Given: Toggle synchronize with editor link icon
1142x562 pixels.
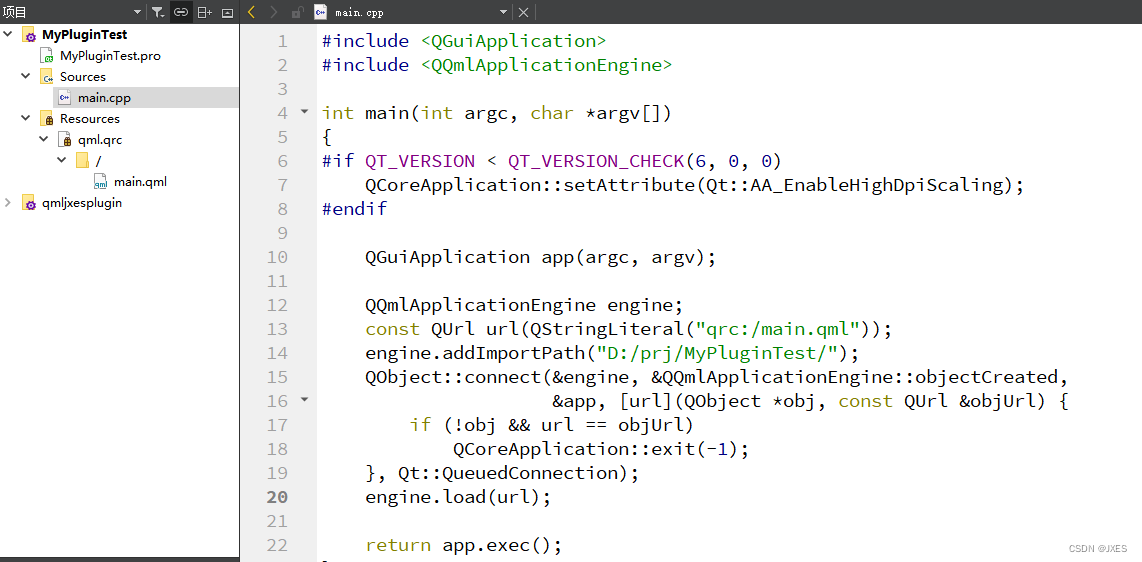Looking at the screenshot, I should click(x=181, y=12).
